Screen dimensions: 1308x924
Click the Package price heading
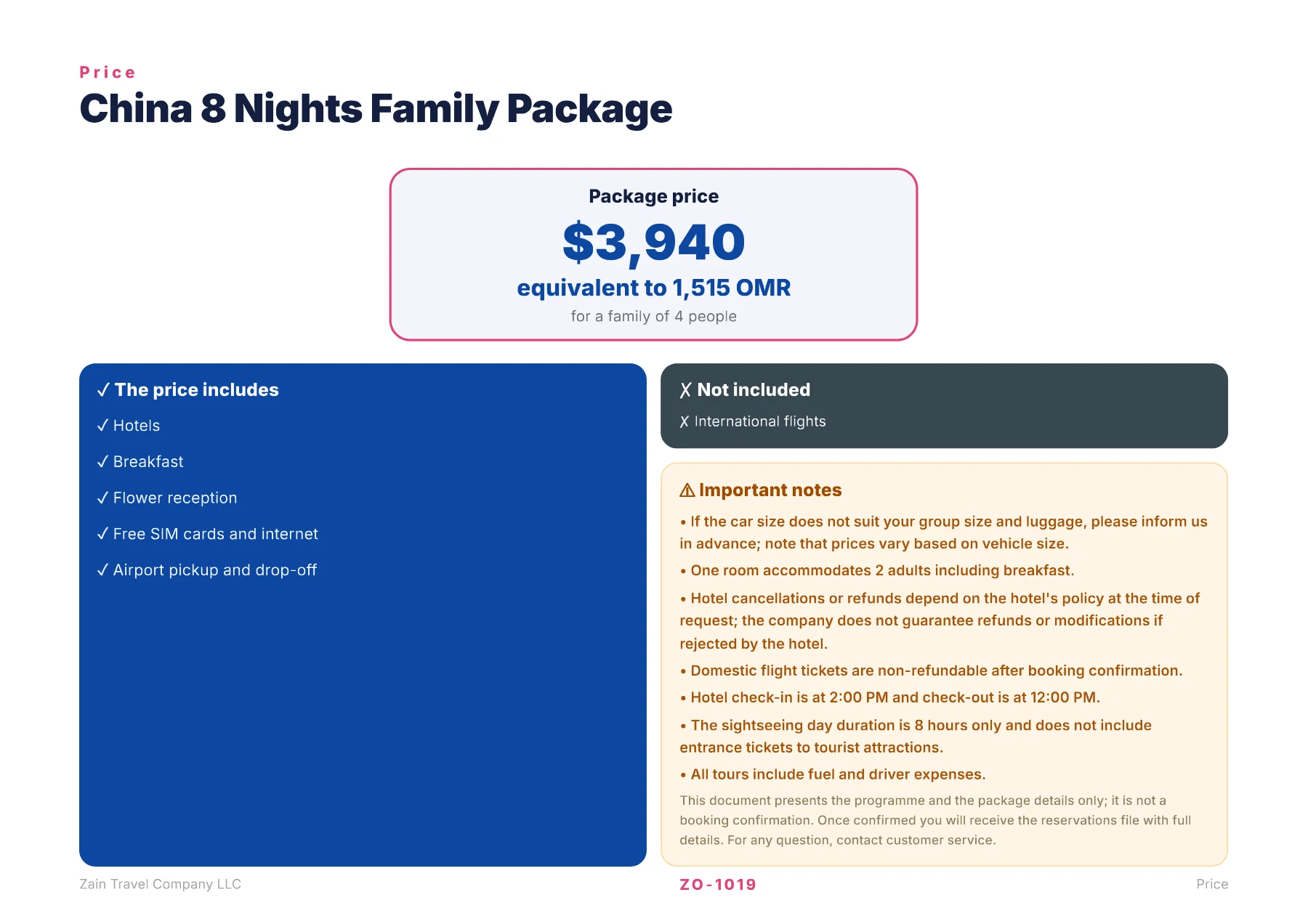tap(654, 196)
